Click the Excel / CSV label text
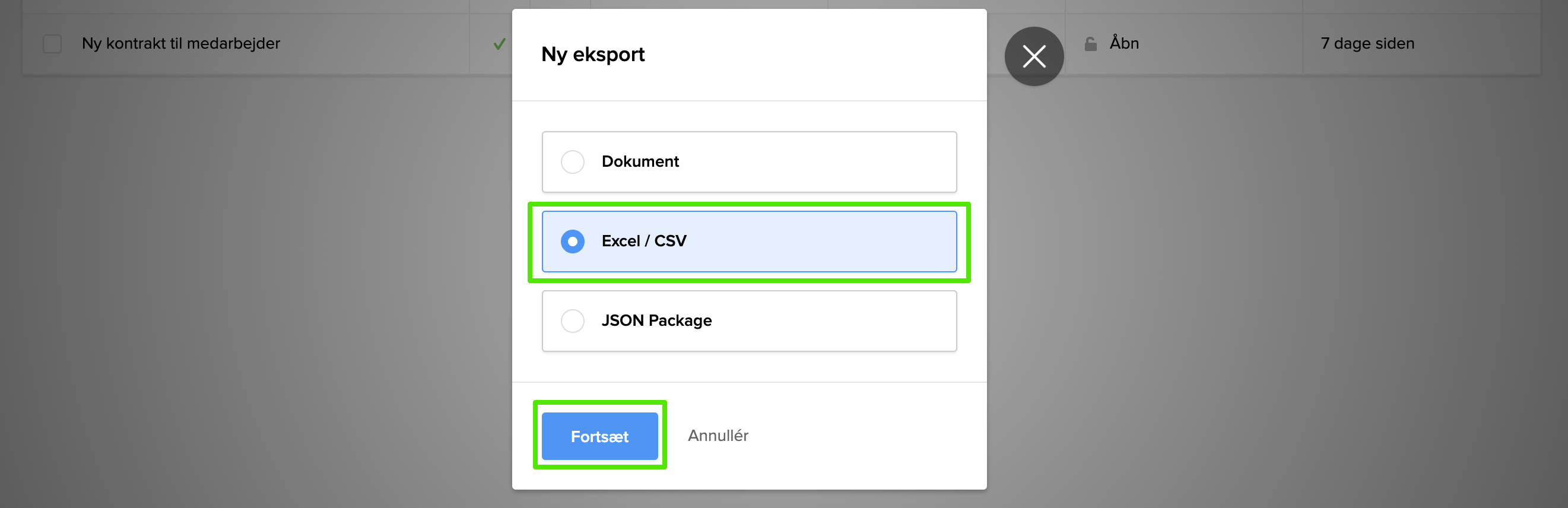Screen dimensions: 1568x508 click(643, 242)
